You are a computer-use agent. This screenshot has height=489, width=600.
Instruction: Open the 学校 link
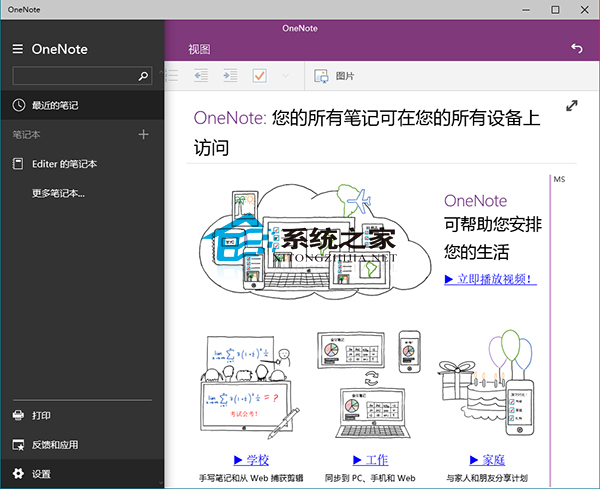tap(251, 460)
